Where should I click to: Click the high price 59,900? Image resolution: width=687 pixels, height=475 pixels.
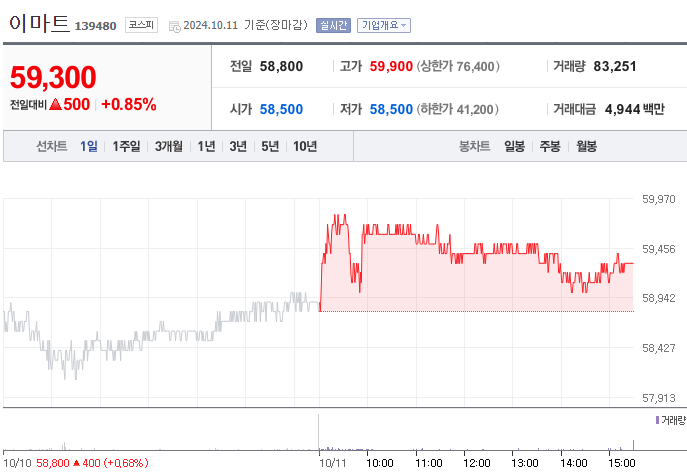(391, 66)
